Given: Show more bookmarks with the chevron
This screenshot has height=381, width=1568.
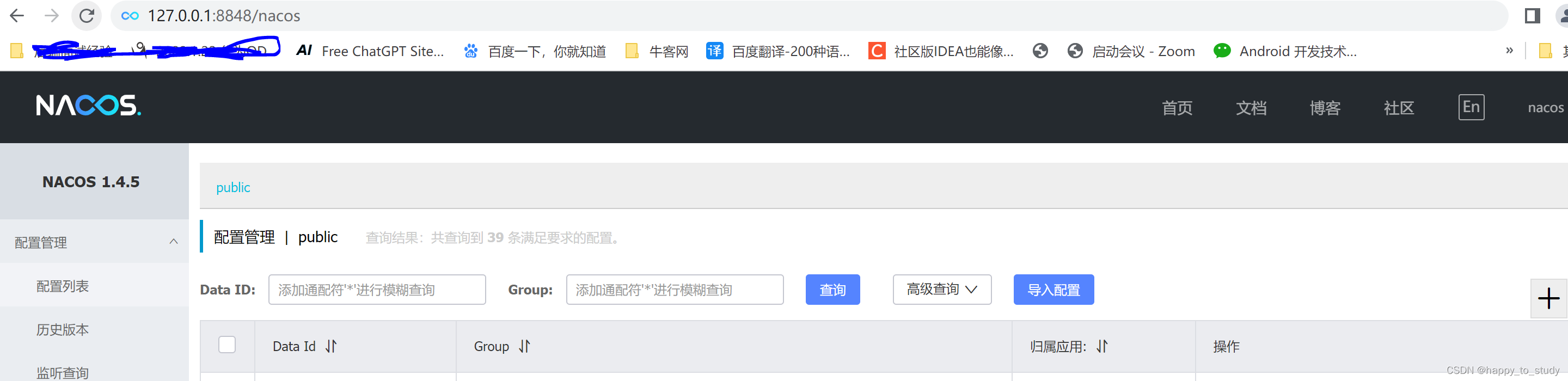Looking at the screenshot, I should (1509, 51).
